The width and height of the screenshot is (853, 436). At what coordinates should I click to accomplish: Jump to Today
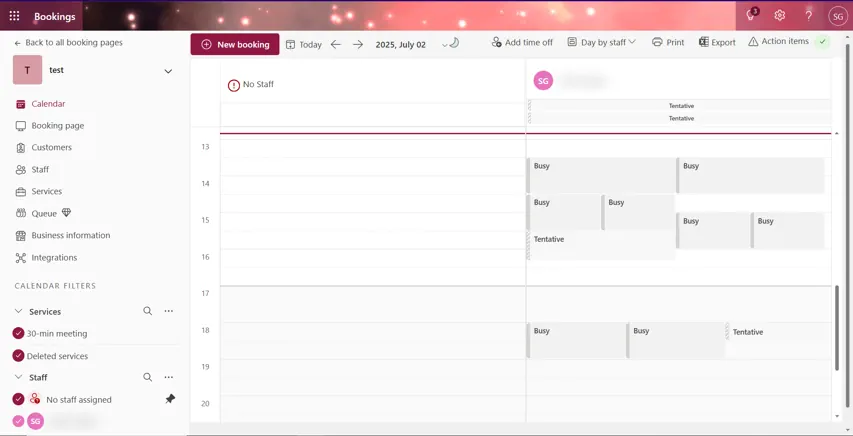pos(304,45)
